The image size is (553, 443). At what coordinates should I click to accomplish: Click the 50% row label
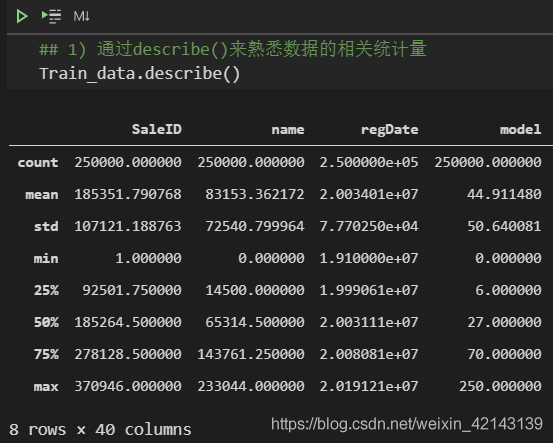click(46, 322)
